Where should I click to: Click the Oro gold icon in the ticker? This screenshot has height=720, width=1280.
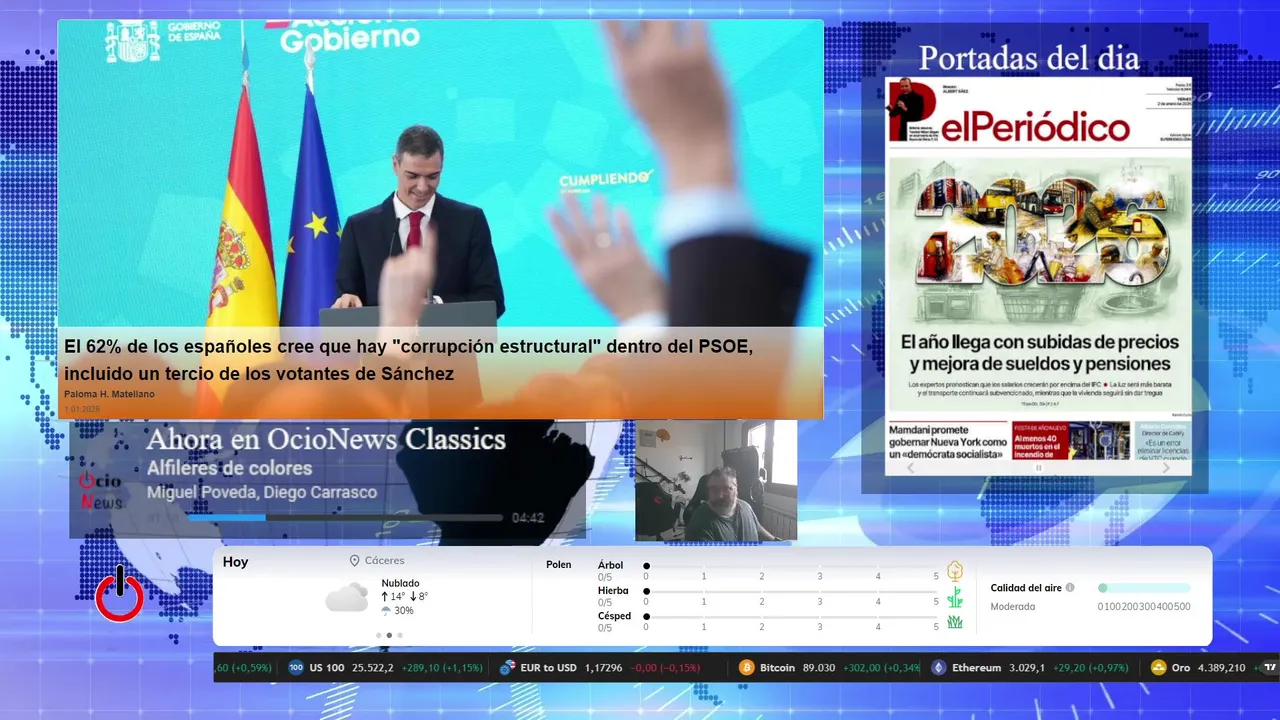(x=1158, y=668)
